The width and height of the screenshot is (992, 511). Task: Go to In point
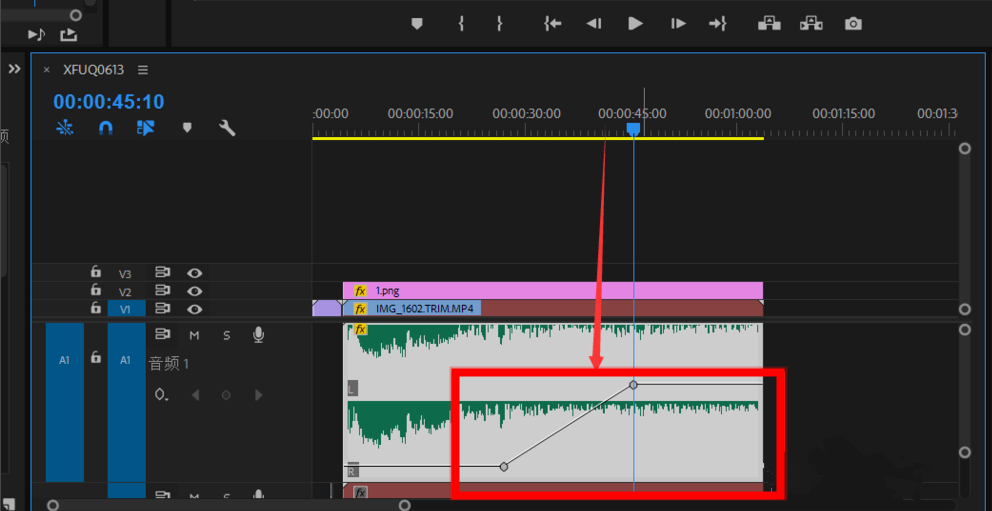click(552, 24)
